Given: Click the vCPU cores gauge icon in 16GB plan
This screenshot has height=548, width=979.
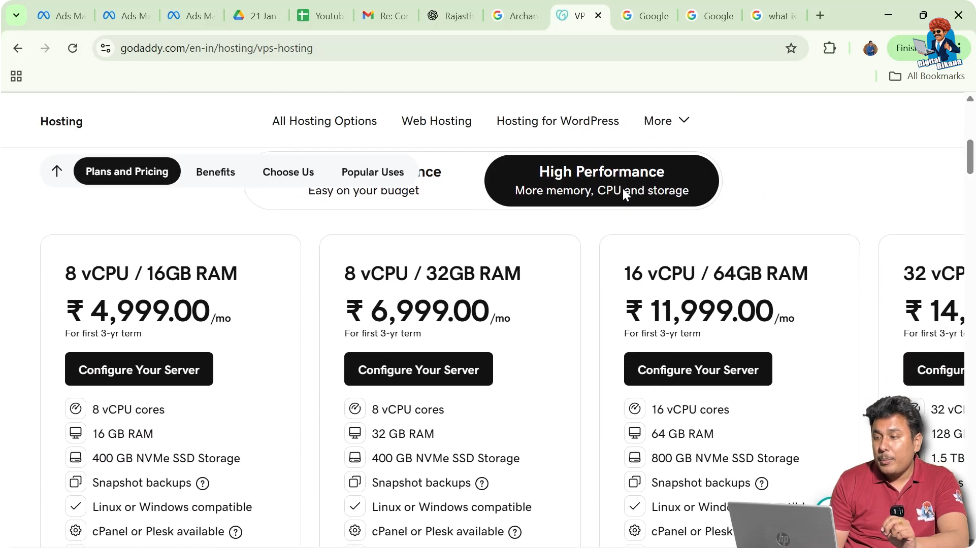Looking at the screenshot, I should coord(76,409).
